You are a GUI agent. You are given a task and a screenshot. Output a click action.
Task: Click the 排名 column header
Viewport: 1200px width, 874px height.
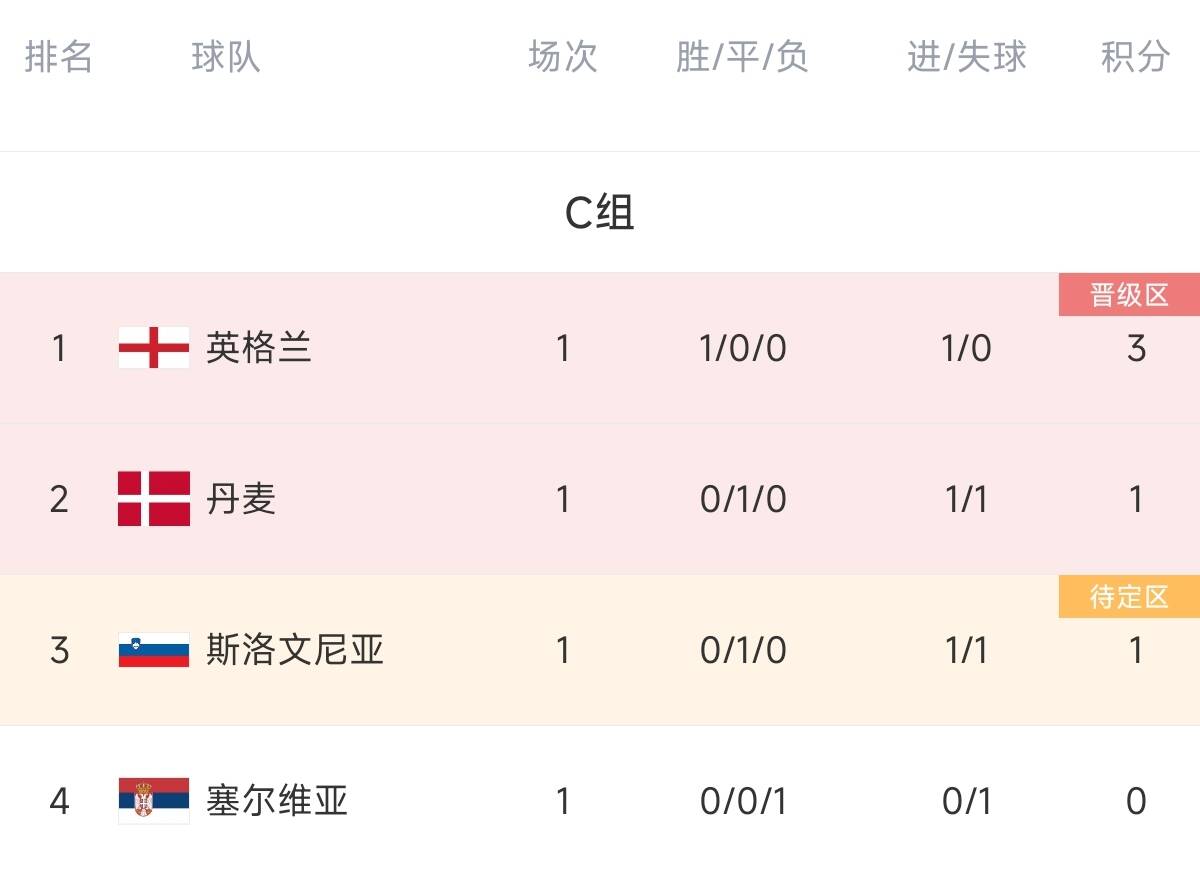[59, 57]
